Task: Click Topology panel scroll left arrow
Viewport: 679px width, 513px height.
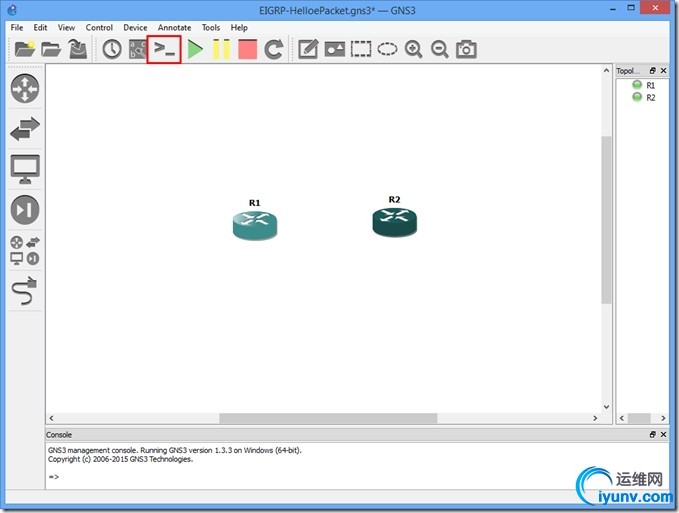Action: (622, 418)
